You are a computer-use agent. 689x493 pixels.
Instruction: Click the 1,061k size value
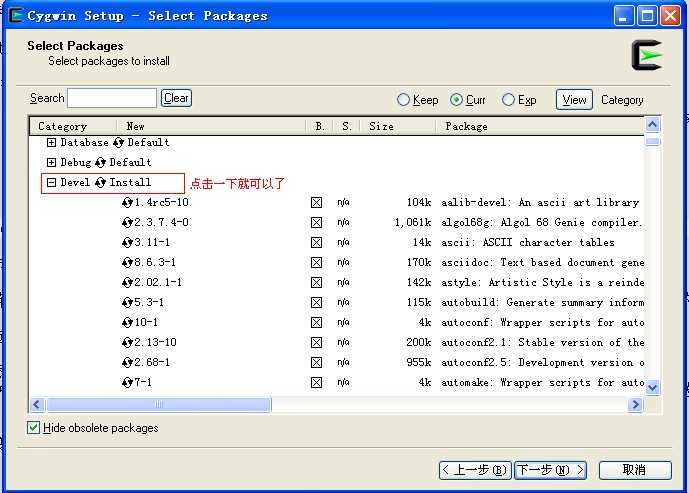pos(413,223)
